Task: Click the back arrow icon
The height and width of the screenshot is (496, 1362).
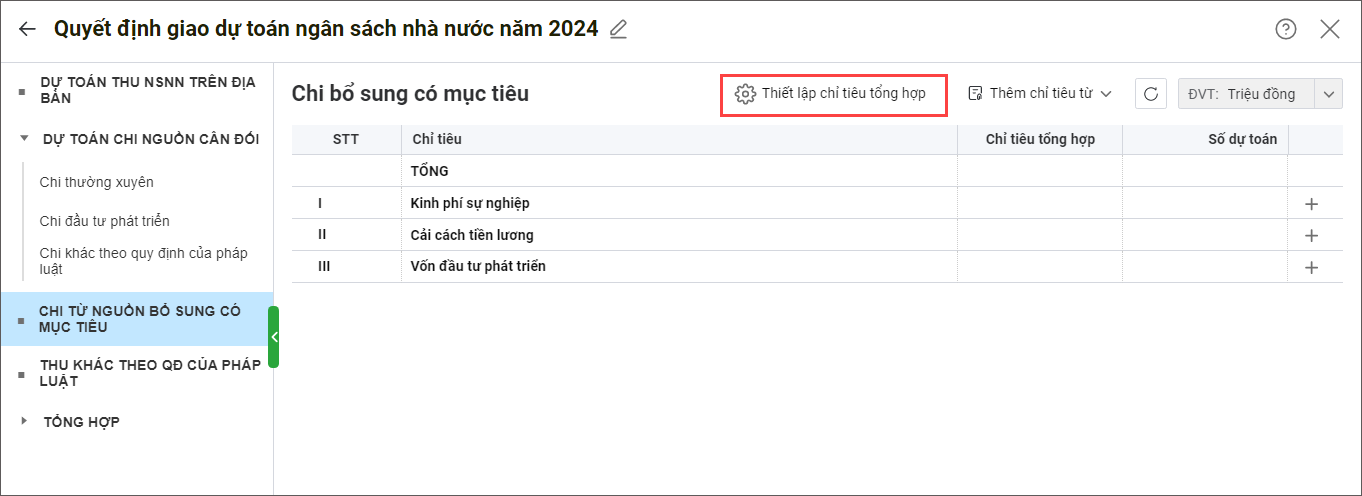Action: 27,29
